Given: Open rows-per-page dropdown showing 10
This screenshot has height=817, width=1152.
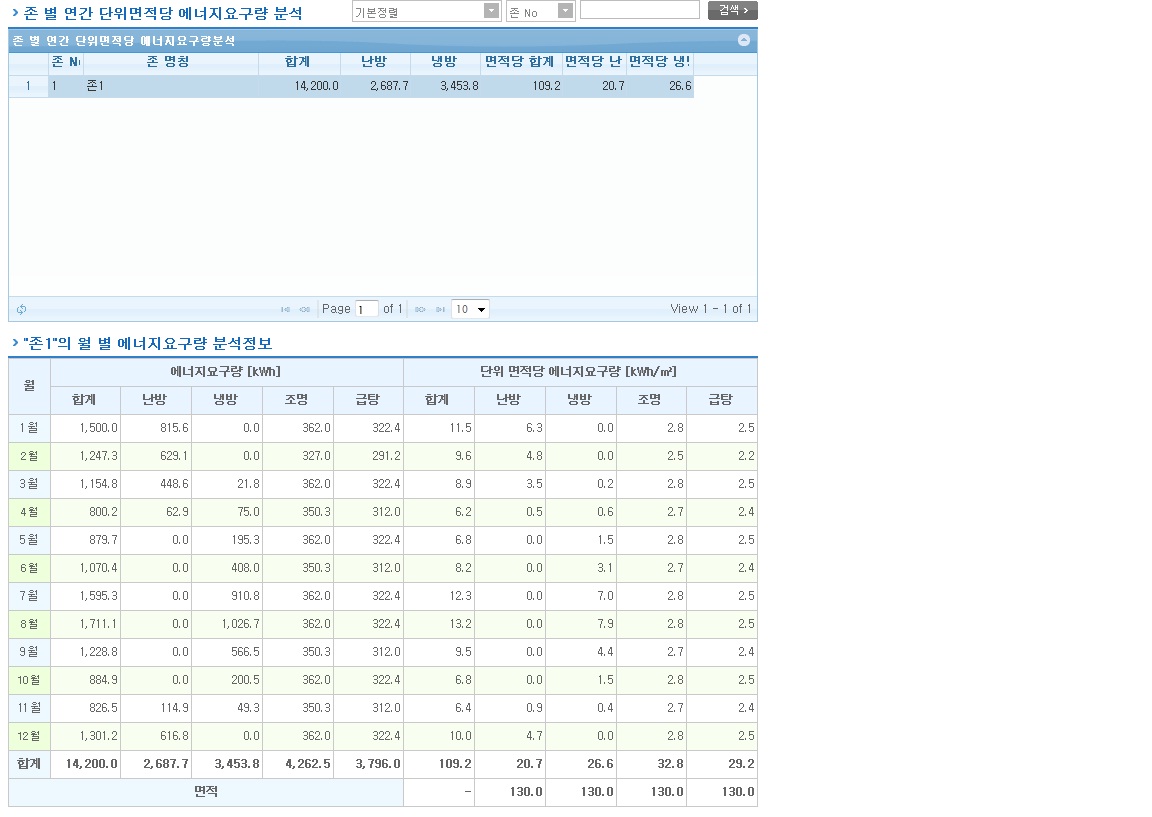Looking at the screenshot, I should coord(470,310).
